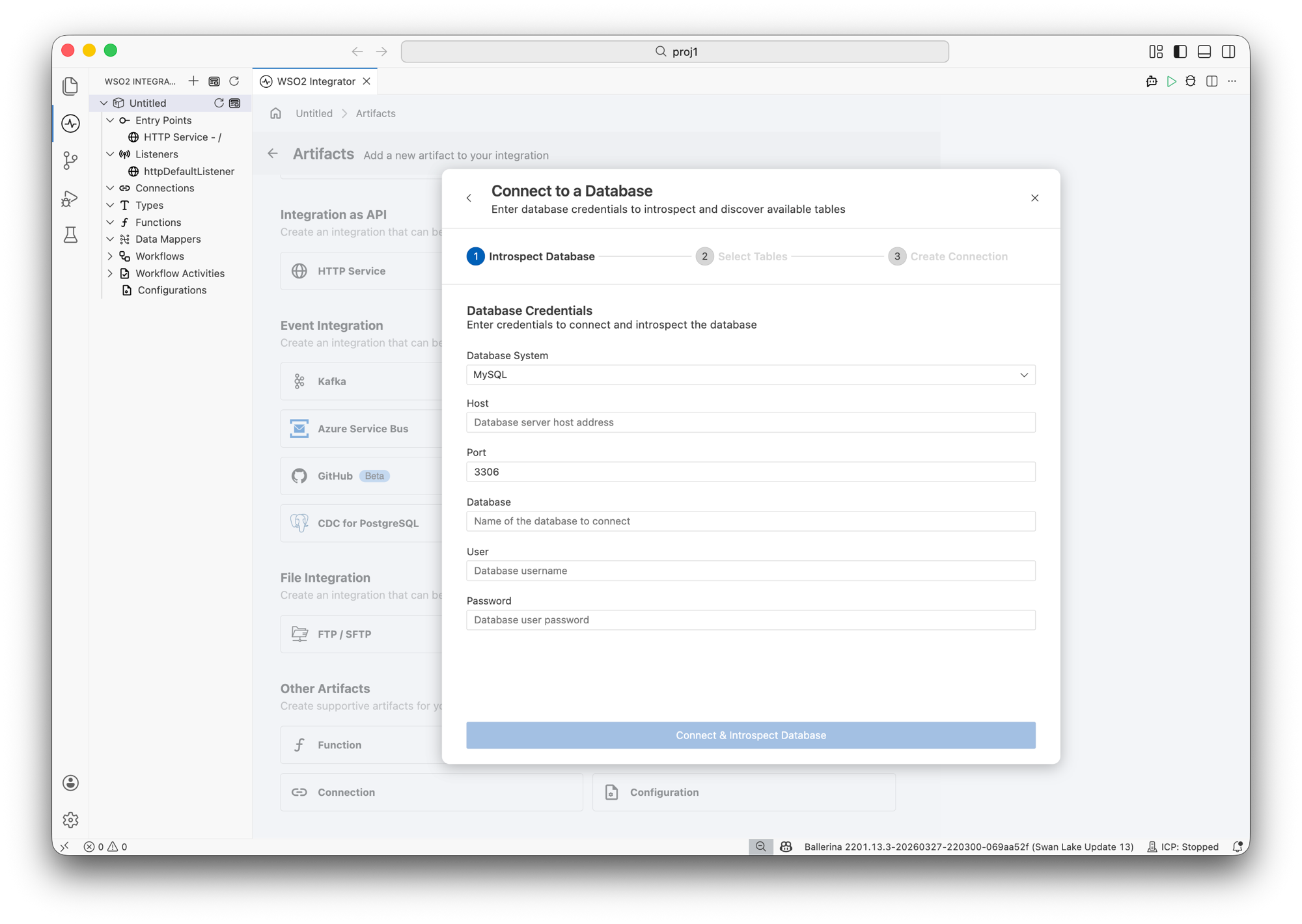
Task: Close the WSO2 Integrator tab
Action: [x=367, y=81]
